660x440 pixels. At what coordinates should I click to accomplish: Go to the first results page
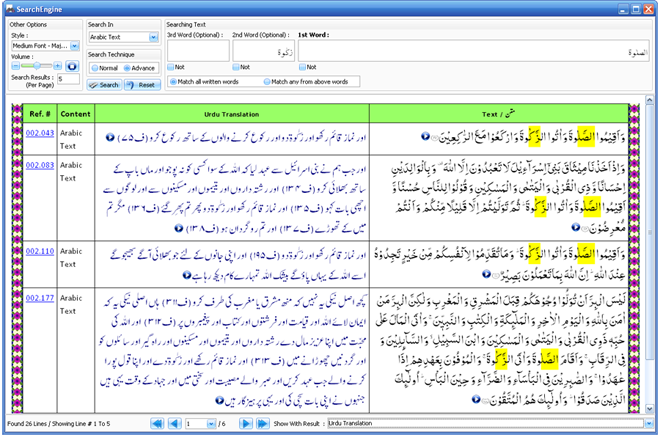pos(157,424)
